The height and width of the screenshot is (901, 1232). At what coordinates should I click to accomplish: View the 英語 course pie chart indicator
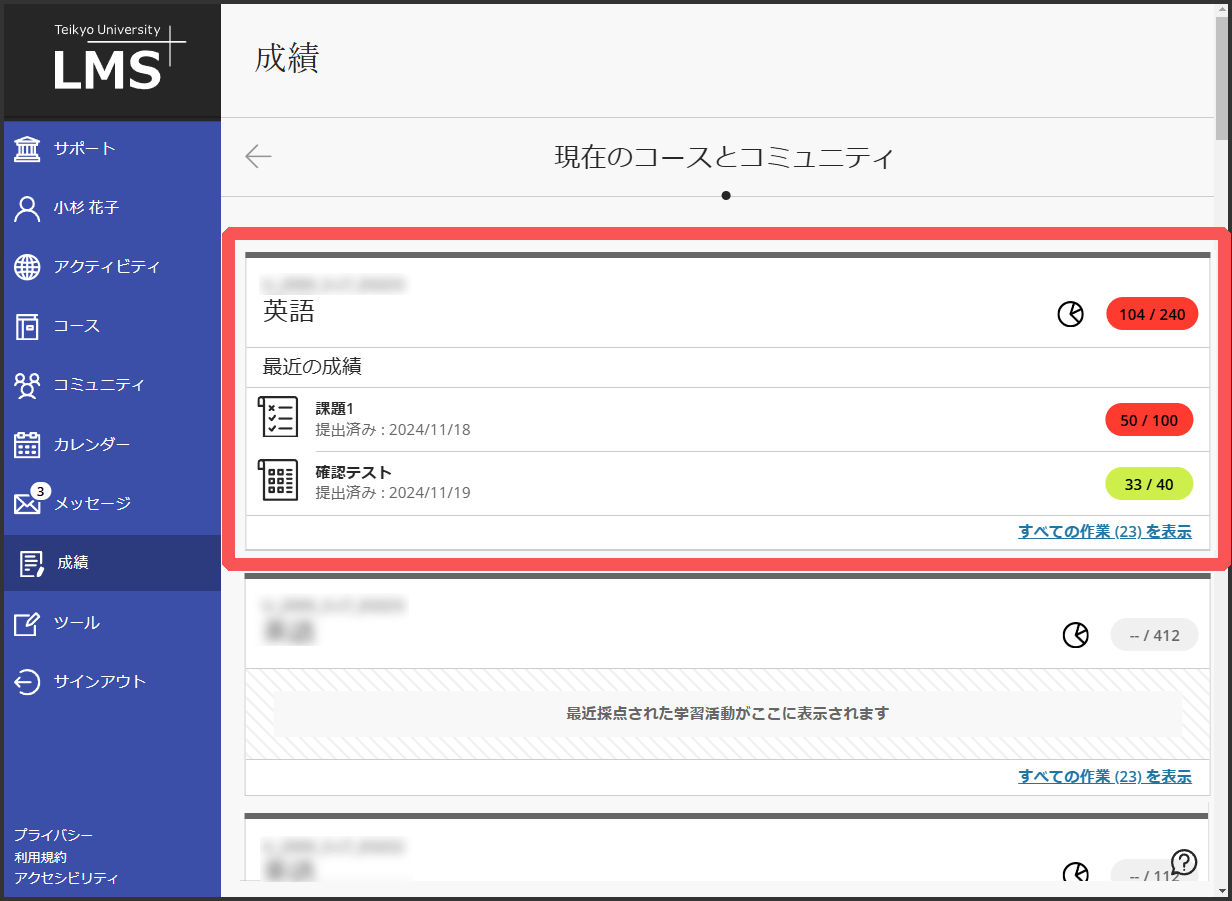(x=1070, y=313)
